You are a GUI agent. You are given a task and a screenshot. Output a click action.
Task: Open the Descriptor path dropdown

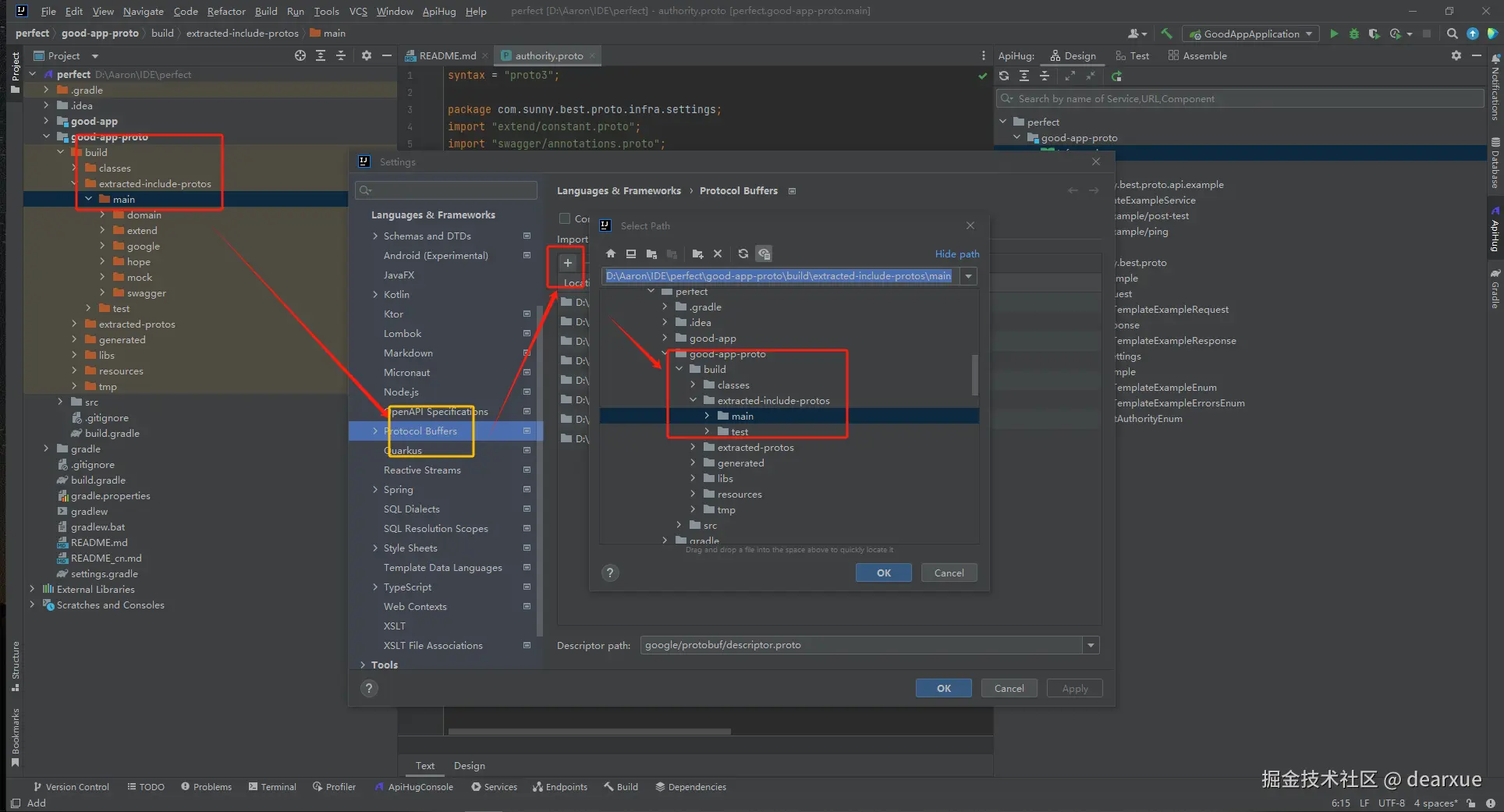(1091, 645)
